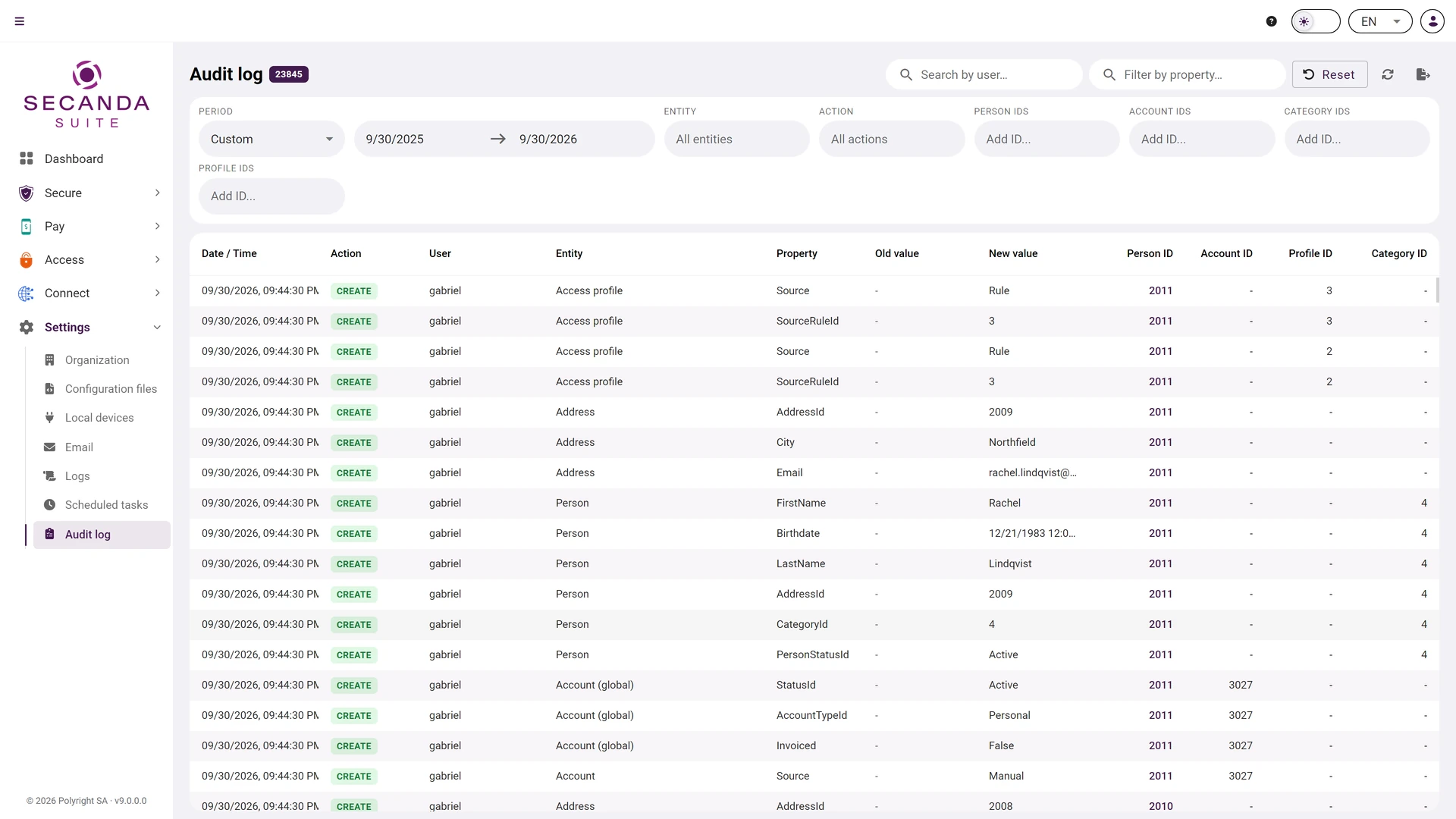Open the help question mark icon
The height and width of the screenshot is (819, 1456).
1272,21
